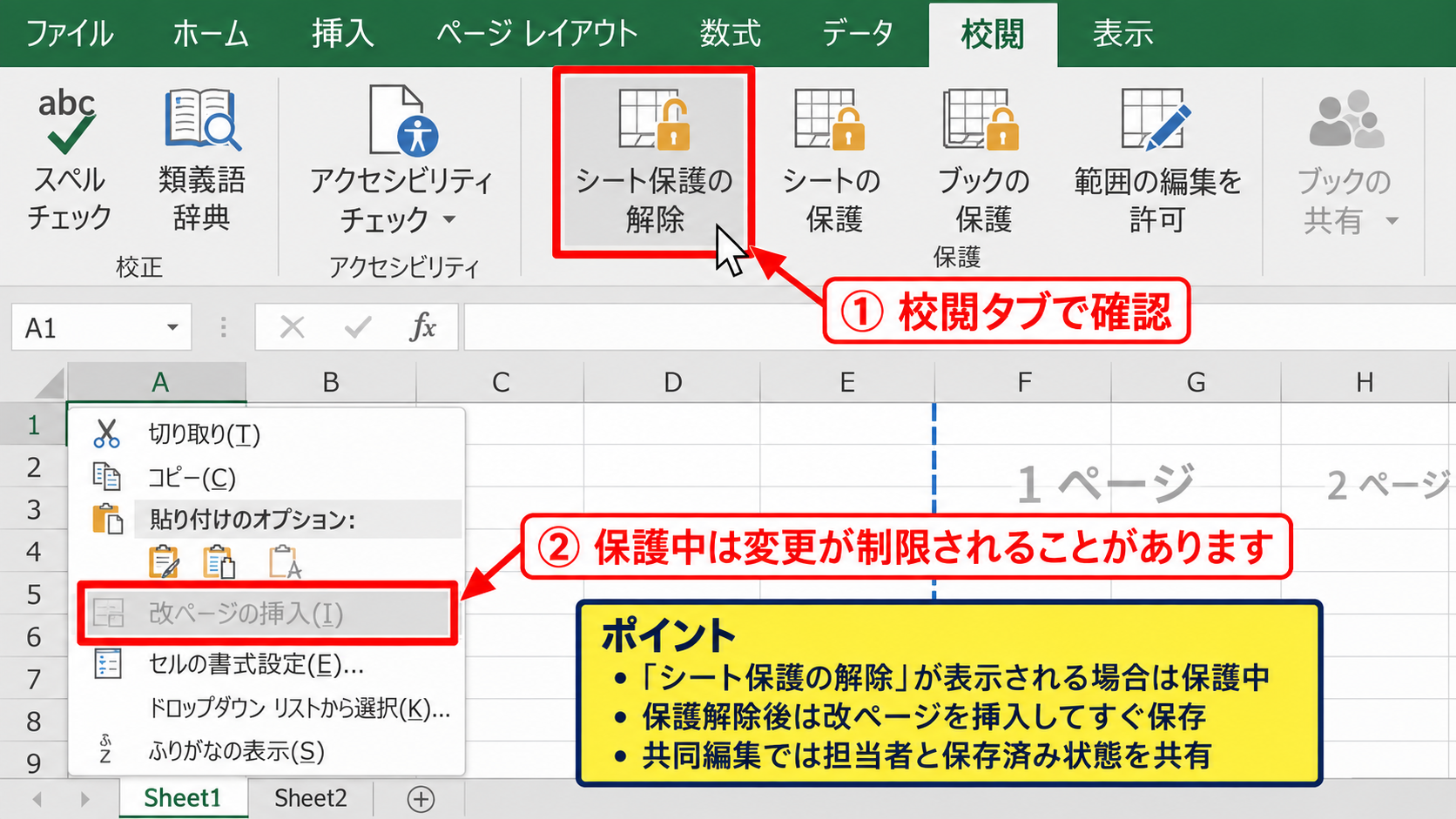
Task: Switch to the Sheet2 tab
Action: pyautogui.click(x=311, y=798)
